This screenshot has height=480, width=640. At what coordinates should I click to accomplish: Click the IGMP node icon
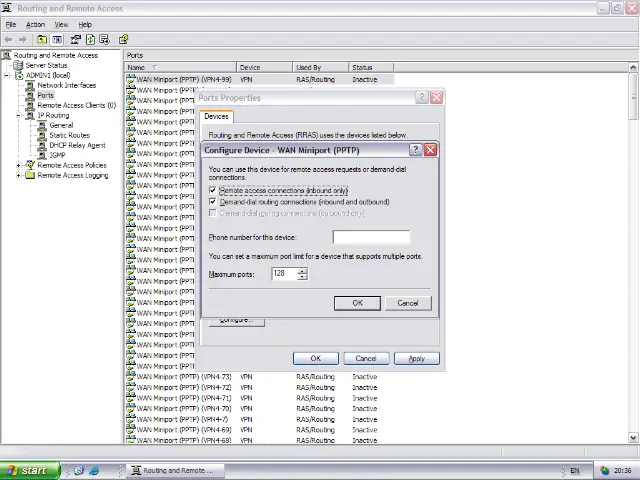[x=42, y=155]
